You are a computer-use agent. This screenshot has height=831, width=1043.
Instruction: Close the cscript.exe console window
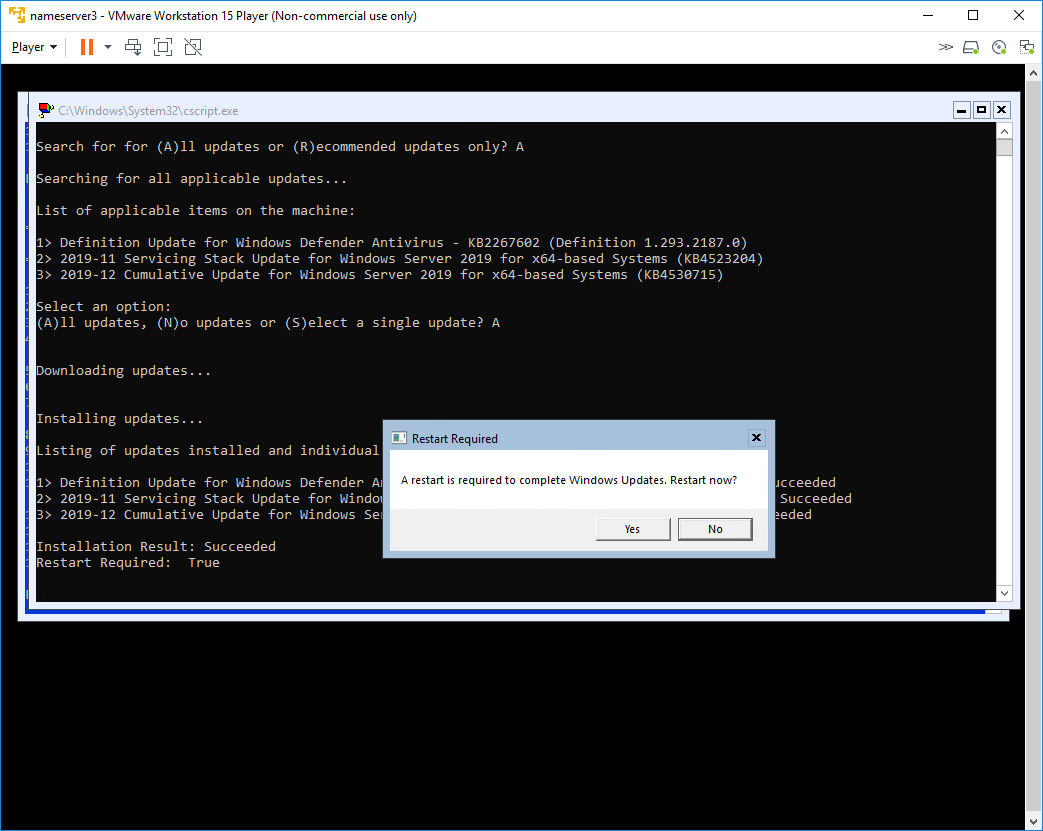pyautogui.click(x=1002, y=110)
